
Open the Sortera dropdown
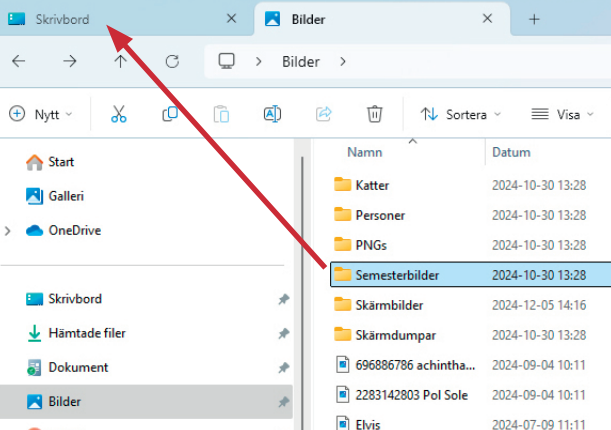click(460, 114)
